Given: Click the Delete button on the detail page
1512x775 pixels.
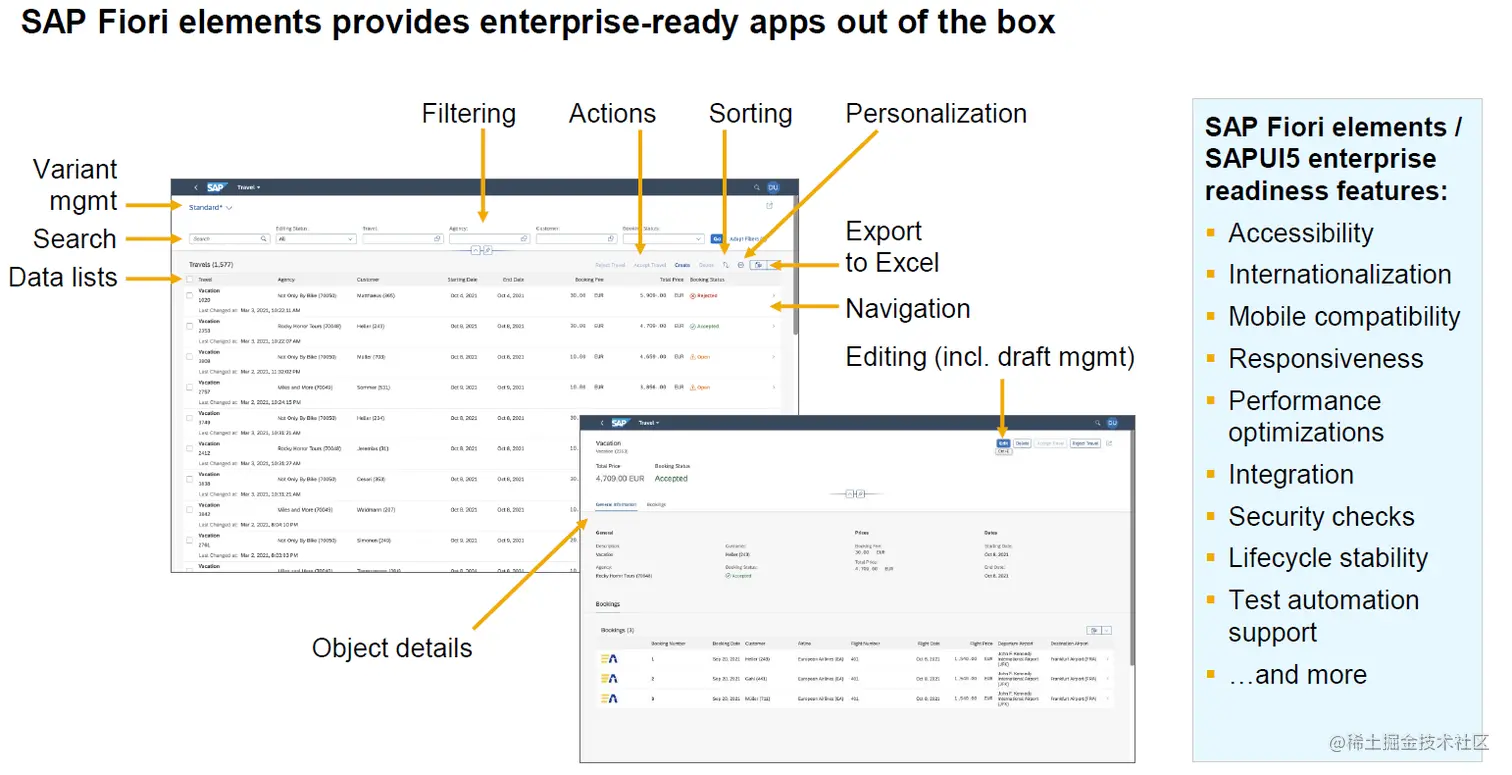Looking at the screenshot, I should [1022, 443].
